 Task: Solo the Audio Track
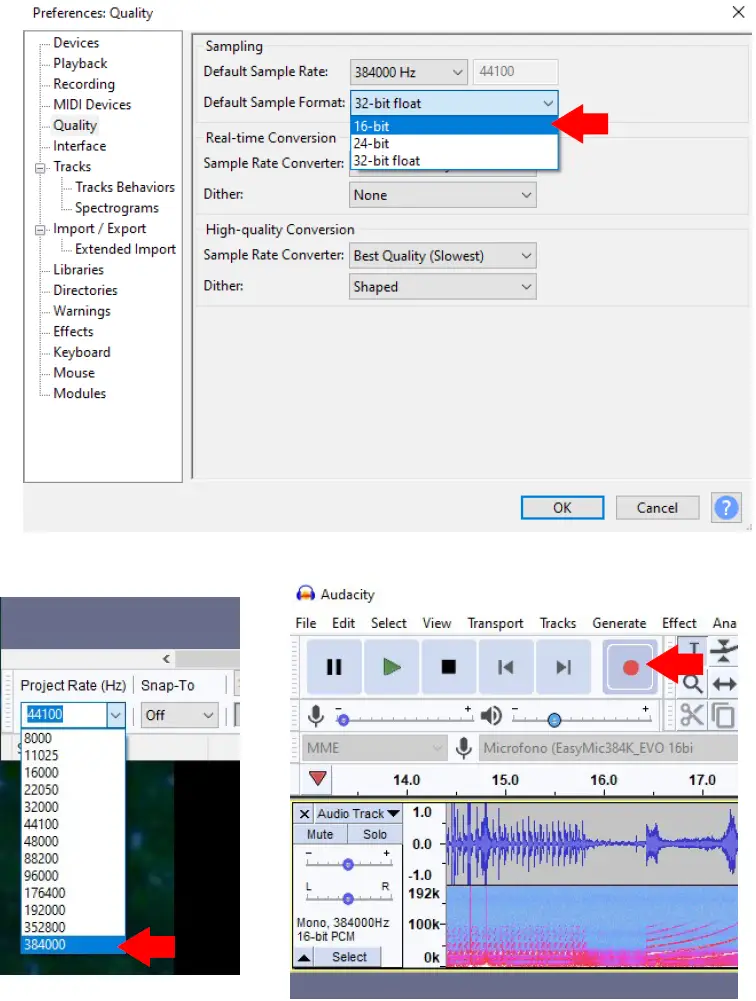pyautogui.click(x=375, y=834)
